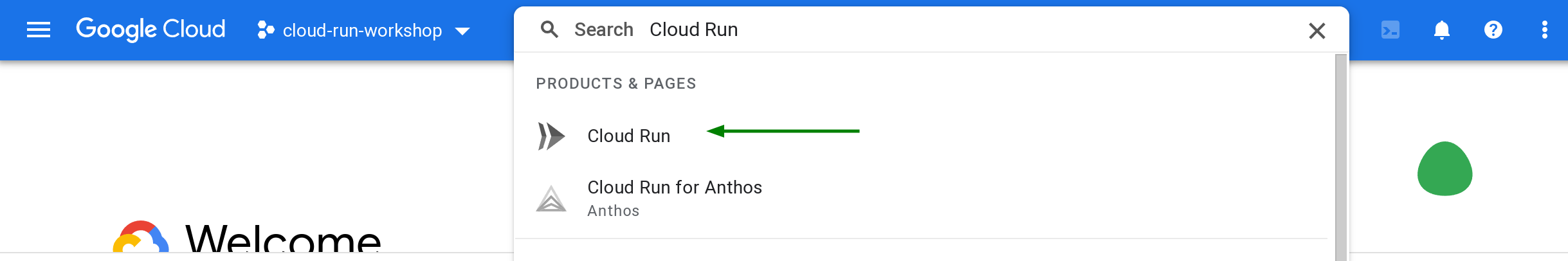Open the notifications bell
This screenshot has width=1568, height=261.
point(1442,30)
